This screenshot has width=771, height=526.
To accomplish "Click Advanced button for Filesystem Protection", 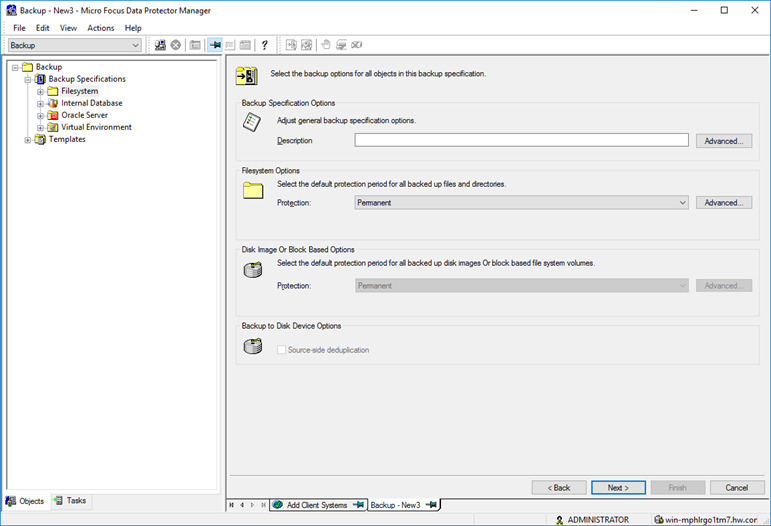I will (724, 203).
